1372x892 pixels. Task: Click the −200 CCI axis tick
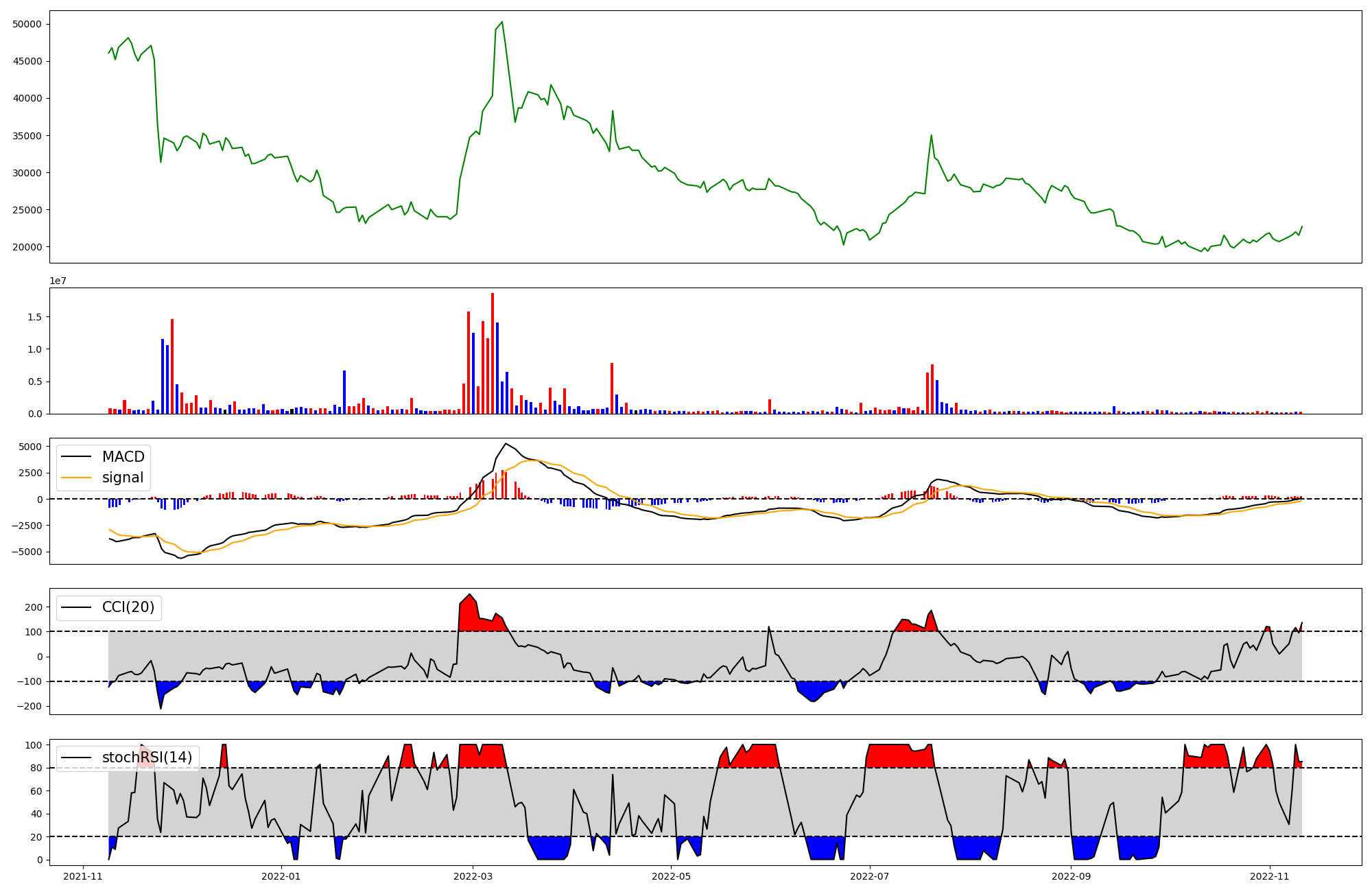31,706
